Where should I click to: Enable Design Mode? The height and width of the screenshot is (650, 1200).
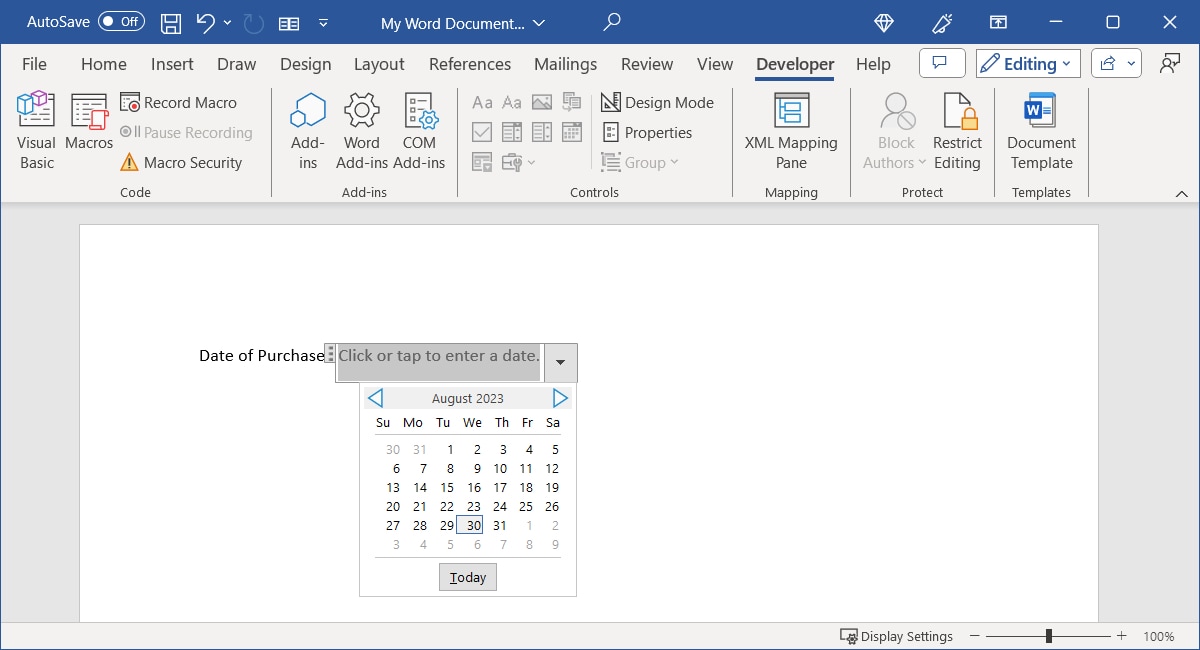[x=658, y=102]
